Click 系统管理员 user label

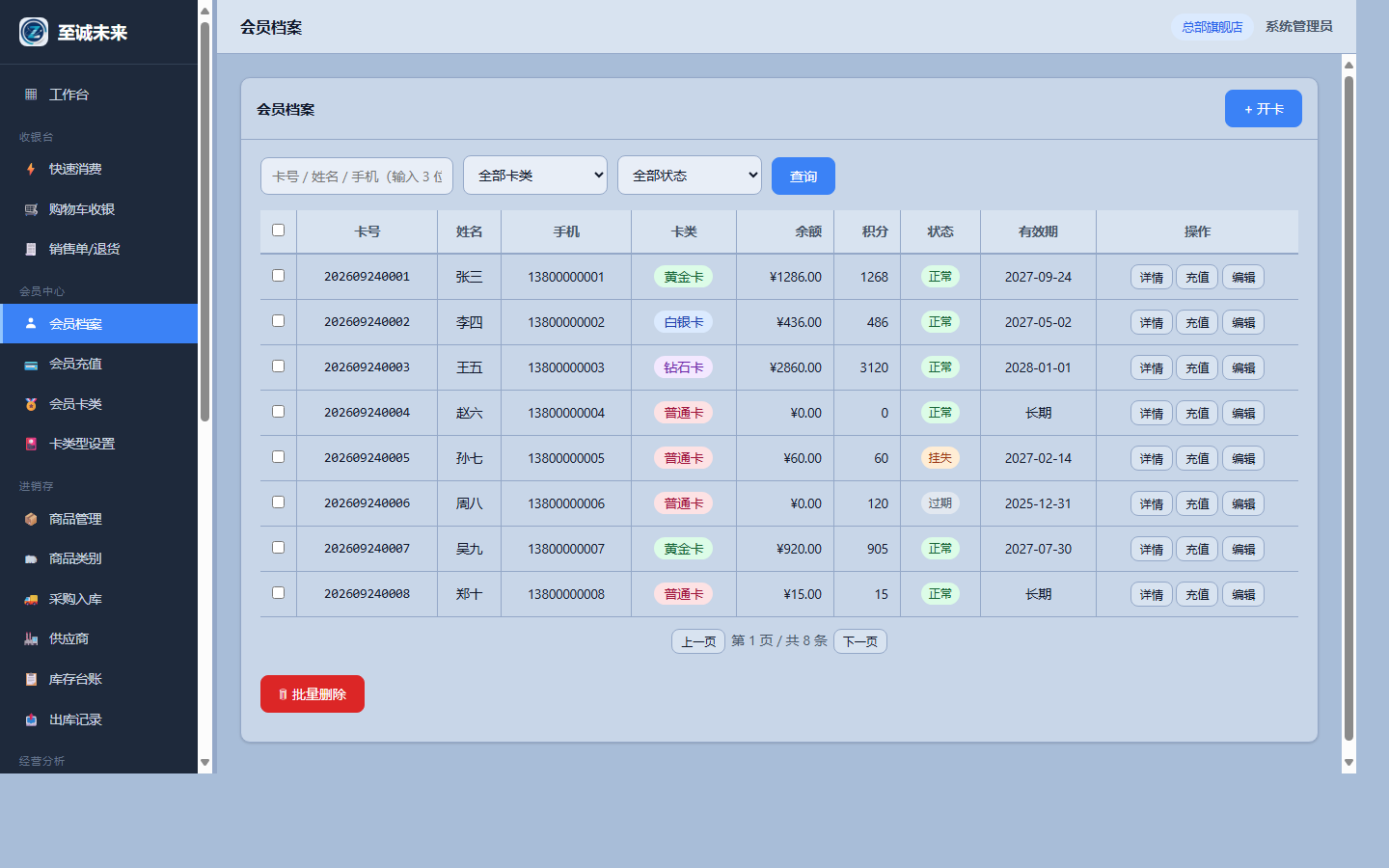coord(1298,27)
